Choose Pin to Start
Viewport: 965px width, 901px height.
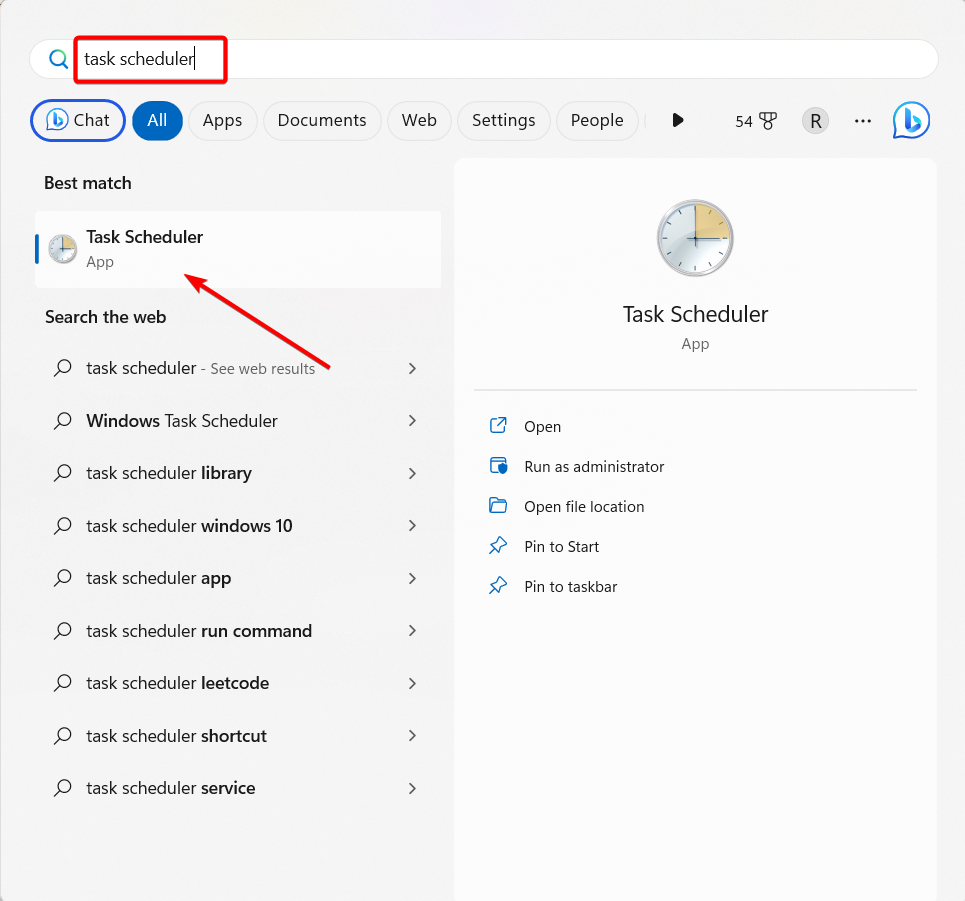tap(561, 547)
